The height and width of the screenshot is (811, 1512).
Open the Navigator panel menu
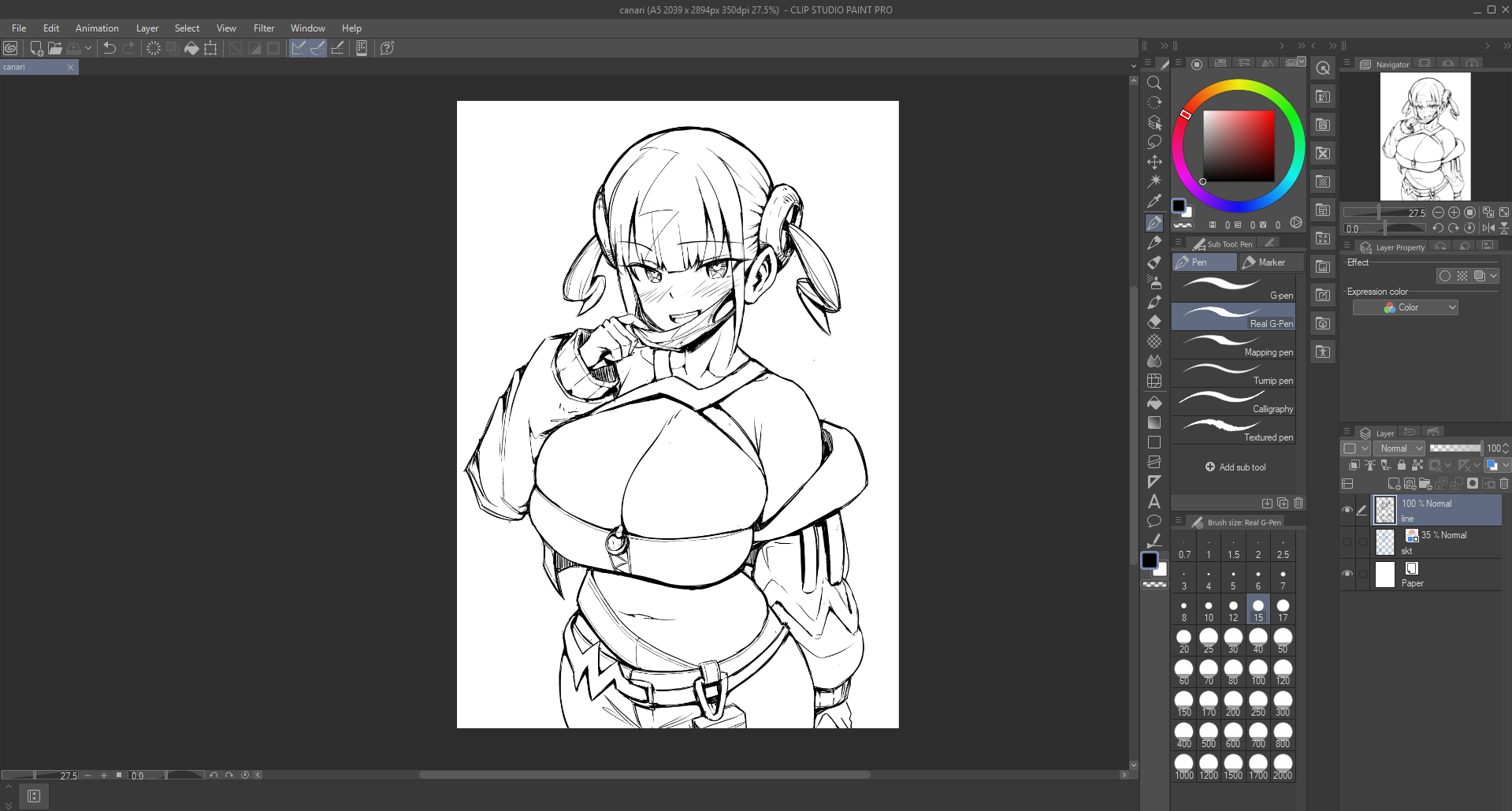click(1347, 64)
